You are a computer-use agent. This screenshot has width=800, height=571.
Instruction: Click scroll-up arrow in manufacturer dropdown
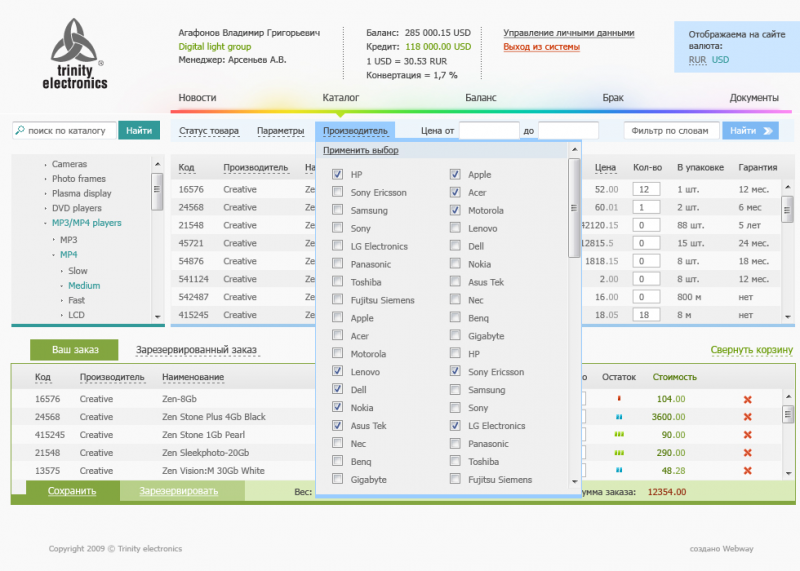pyautogui.click(x=574, y=150)
